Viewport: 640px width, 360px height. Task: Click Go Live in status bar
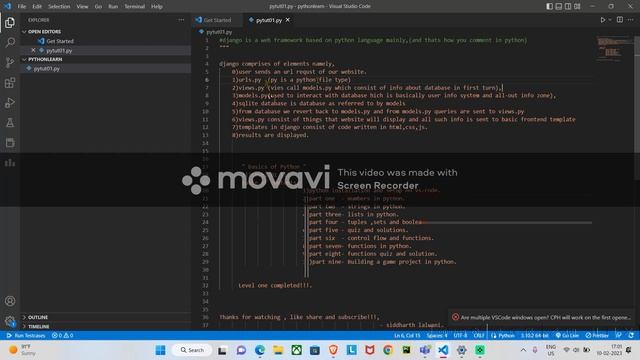pyautogui.click(x=567, y=336)
